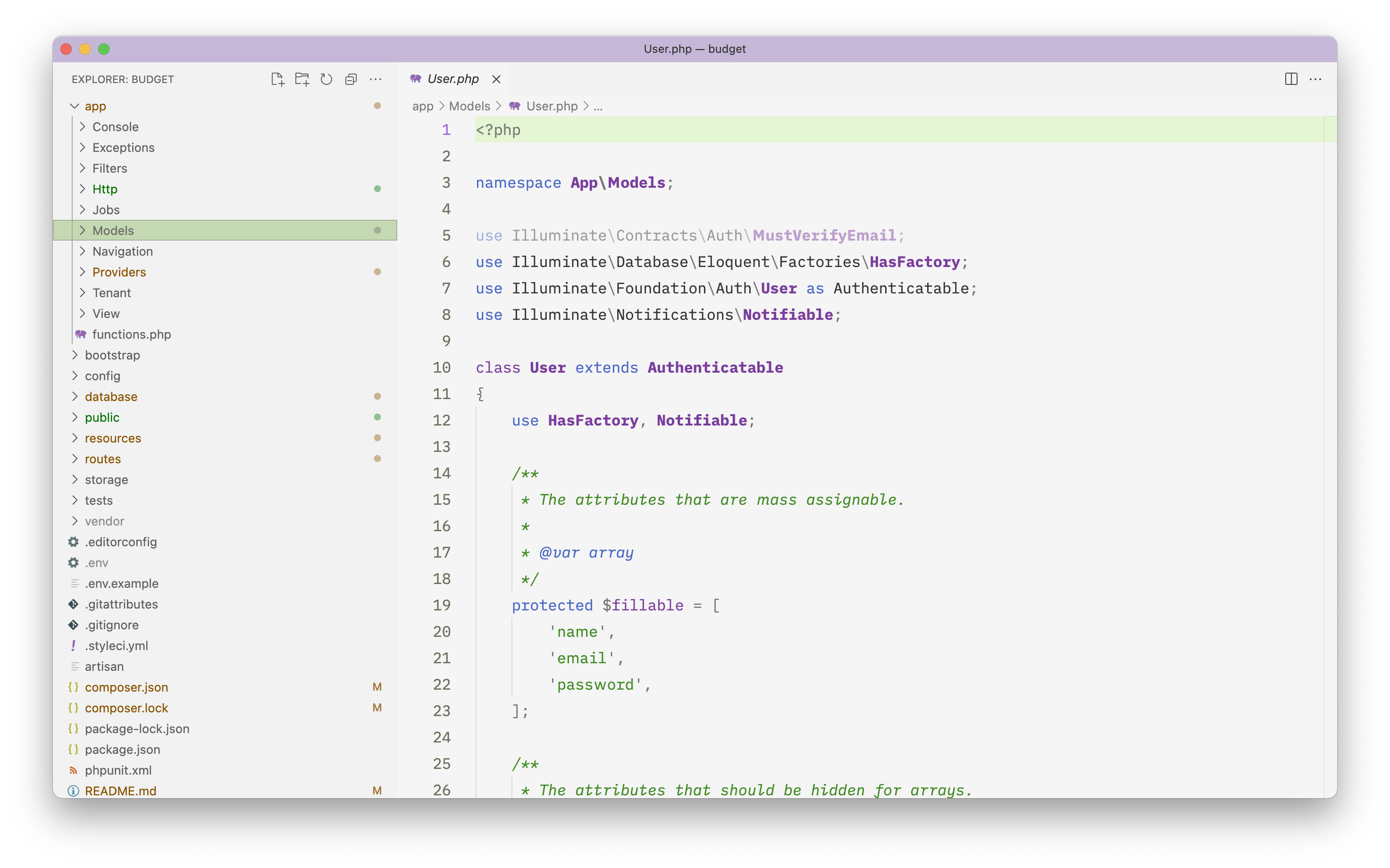Open functions.php file with elephant icon

coord(132,334)
